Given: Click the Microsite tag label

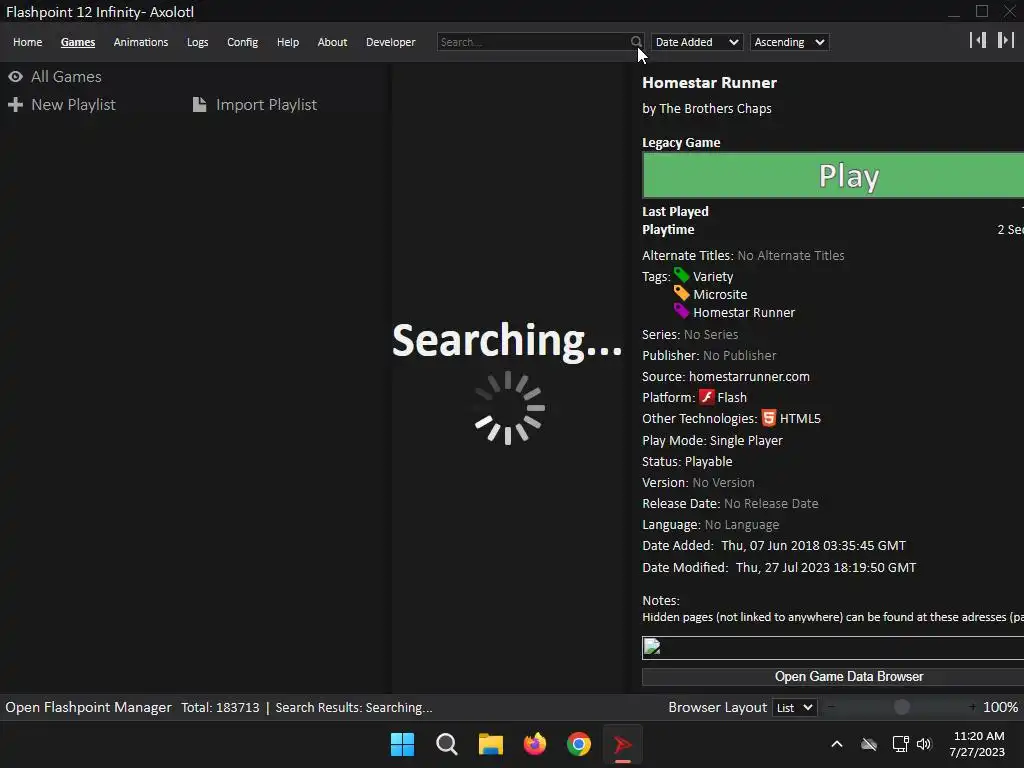Looking at the screenshot, I should pos(720,295).
